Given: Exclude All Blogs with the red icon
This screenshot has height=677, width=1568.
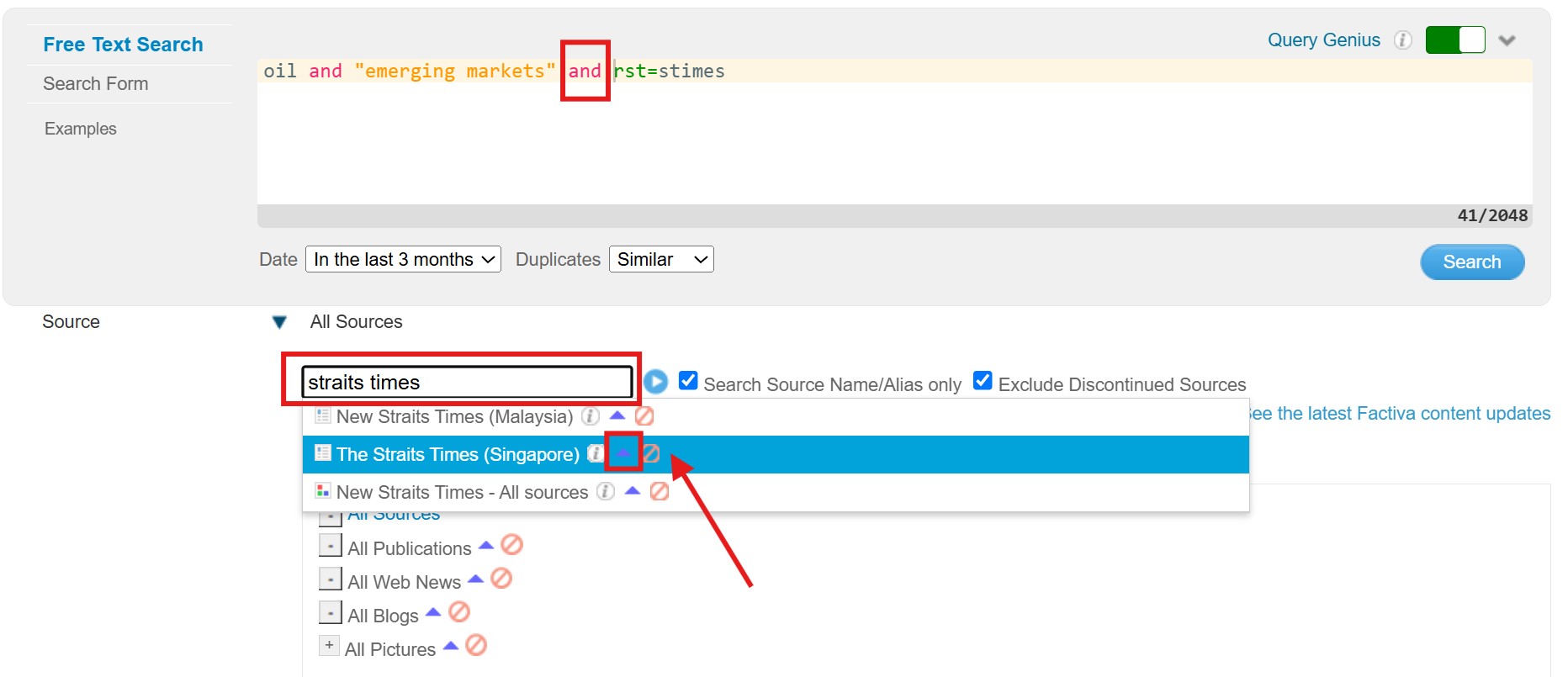Looking at the screenshot, I should tap(459, 612).
